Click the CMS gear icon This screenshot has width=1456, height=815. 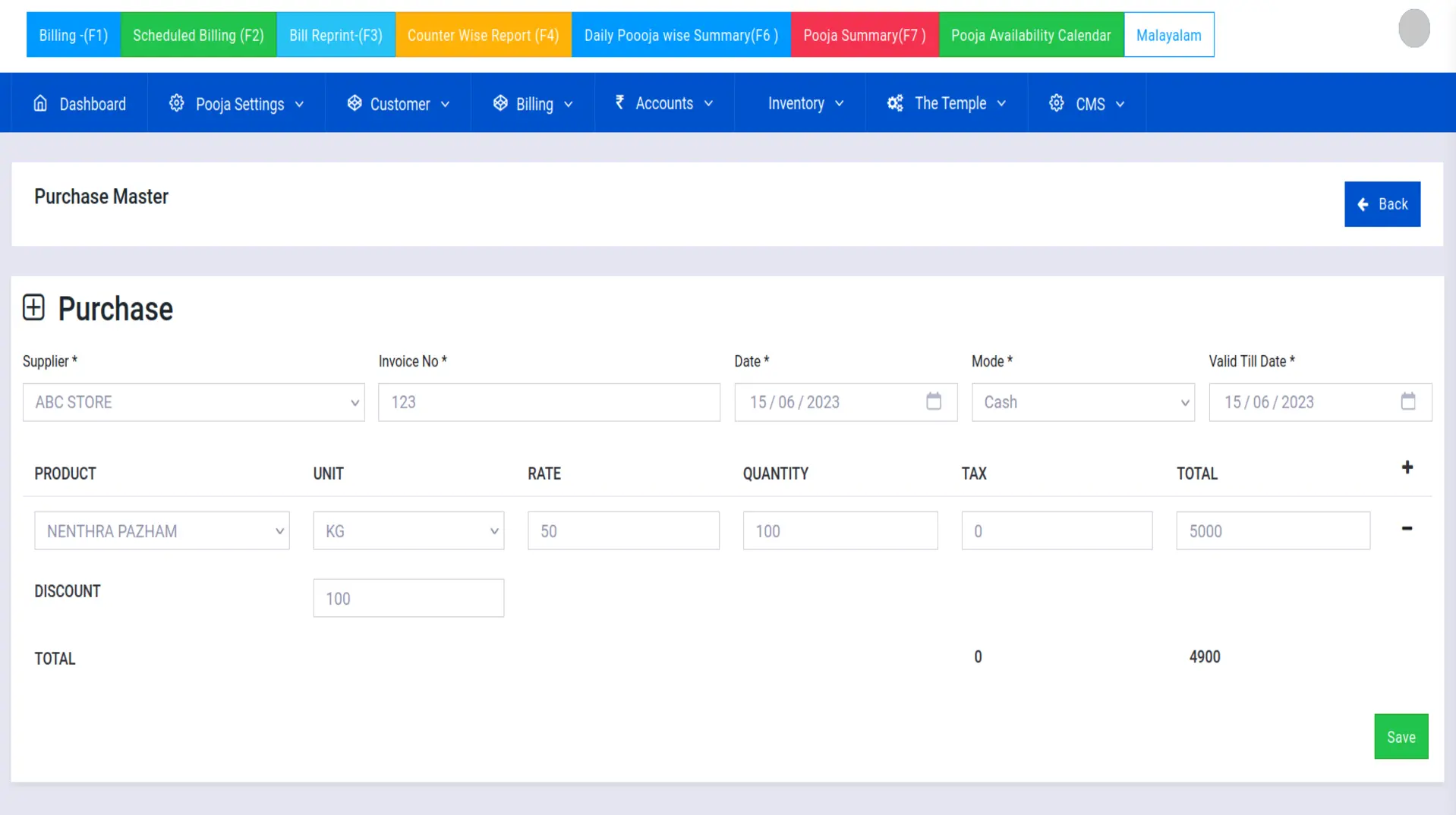pos(1056,103)
